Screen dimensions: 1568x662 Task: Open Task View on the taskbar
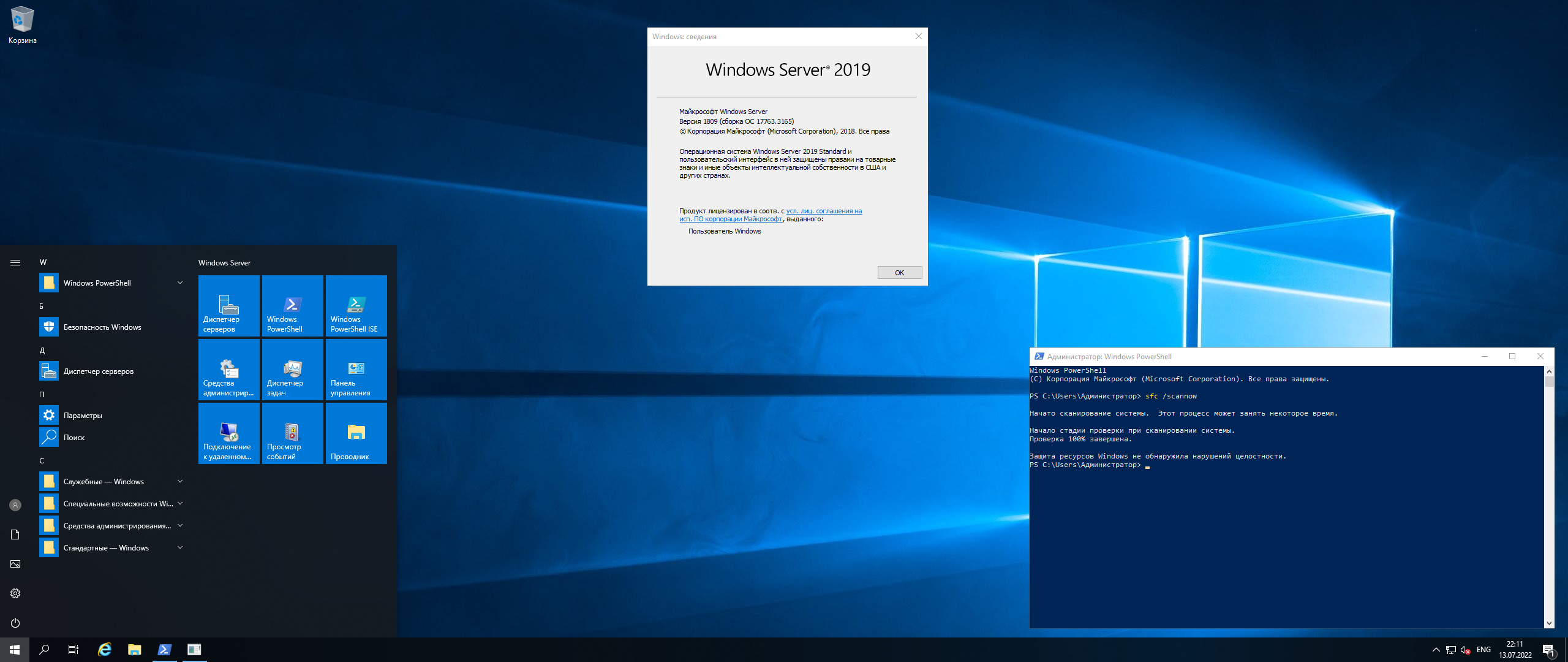pyautogui.click(x=73, y=650)
